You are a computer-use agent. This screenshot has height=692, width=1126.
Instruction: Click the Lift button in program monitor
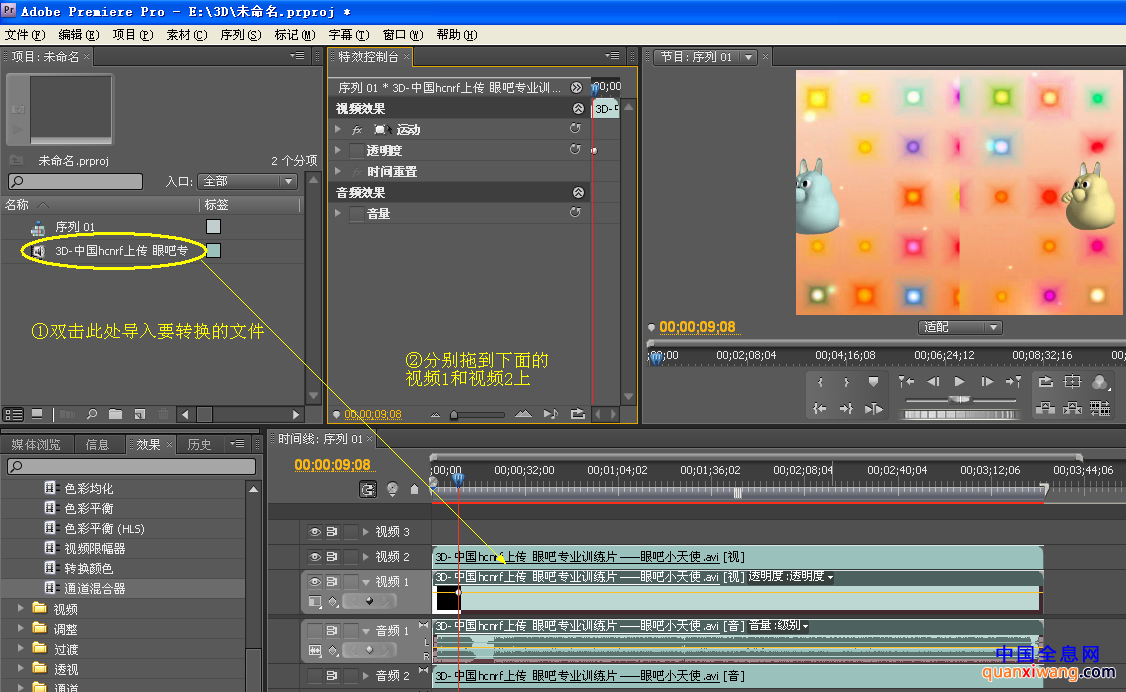click(x=1046, y=408)
